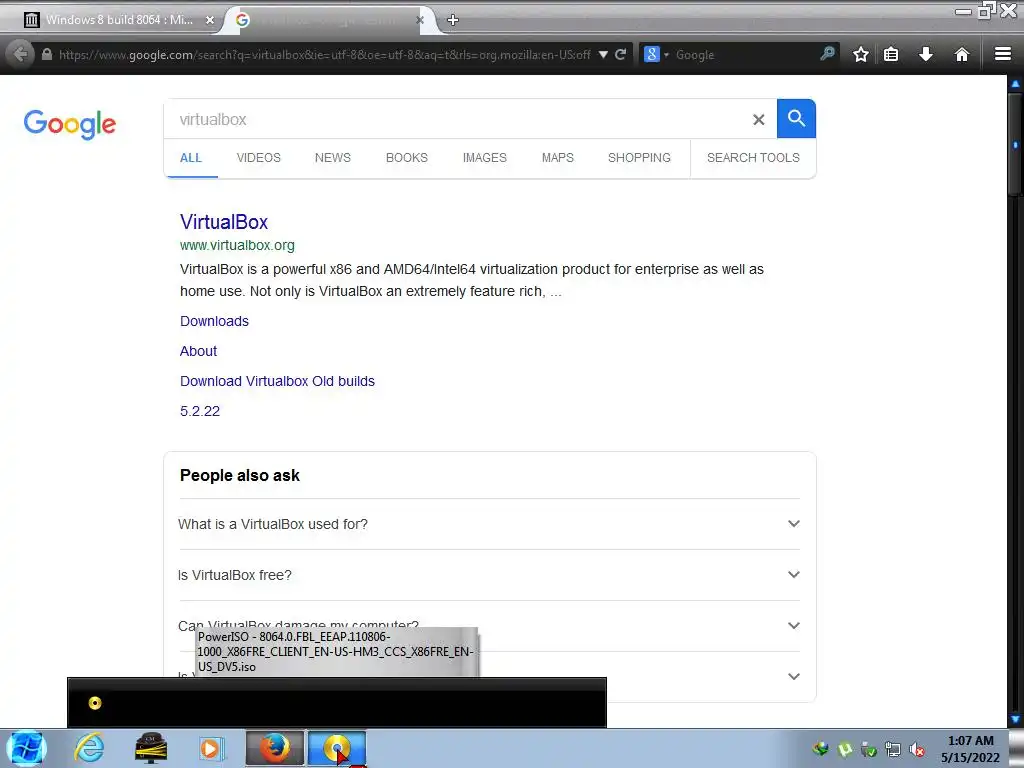Image resolution: width=1024 pixels, height=768 pixels.
Task: Open the network tray icon
Action: tap(893, 750)
